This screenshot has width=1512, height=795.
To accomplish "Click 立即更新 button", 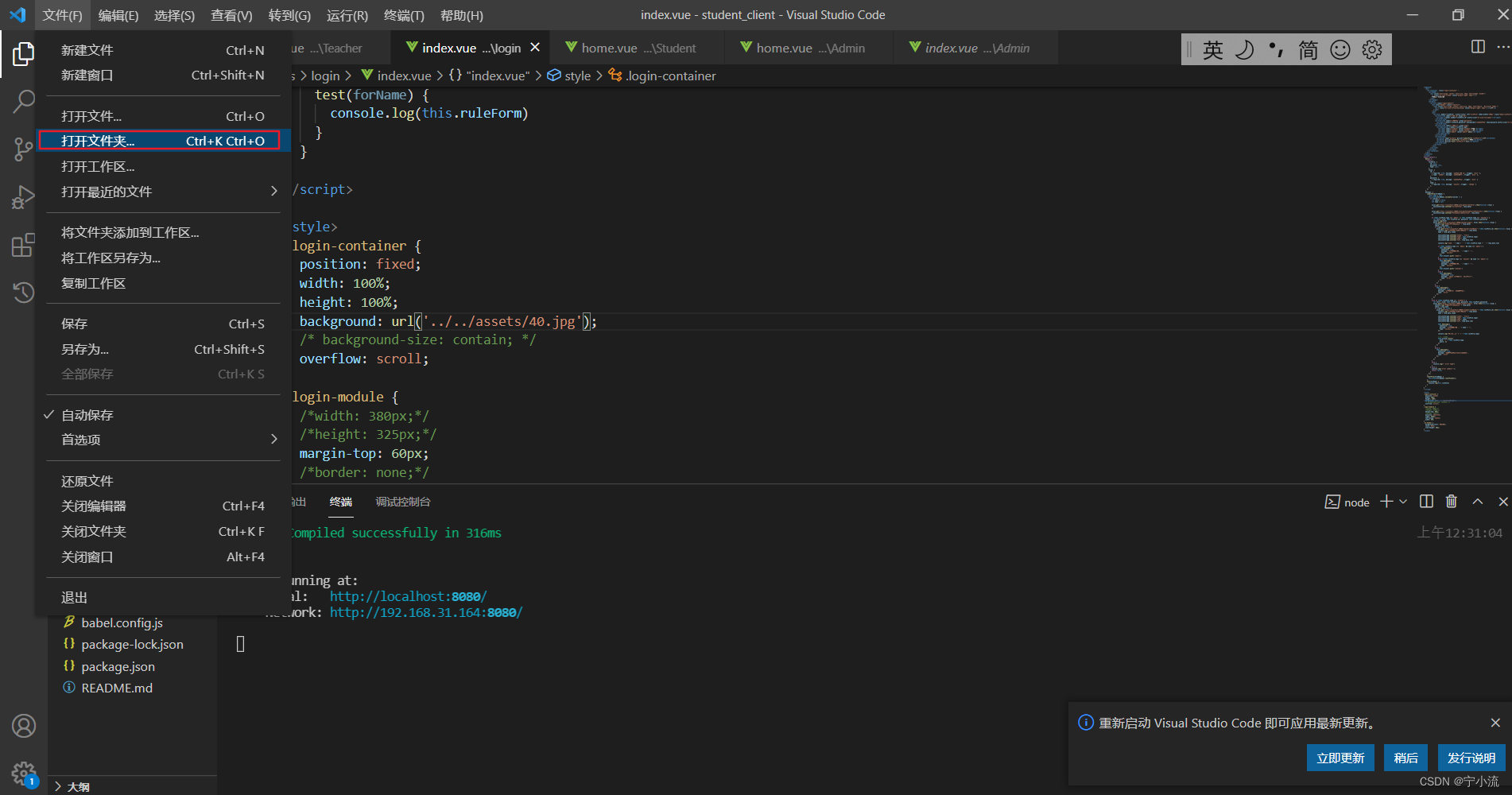I will [x=1340, y=758].
